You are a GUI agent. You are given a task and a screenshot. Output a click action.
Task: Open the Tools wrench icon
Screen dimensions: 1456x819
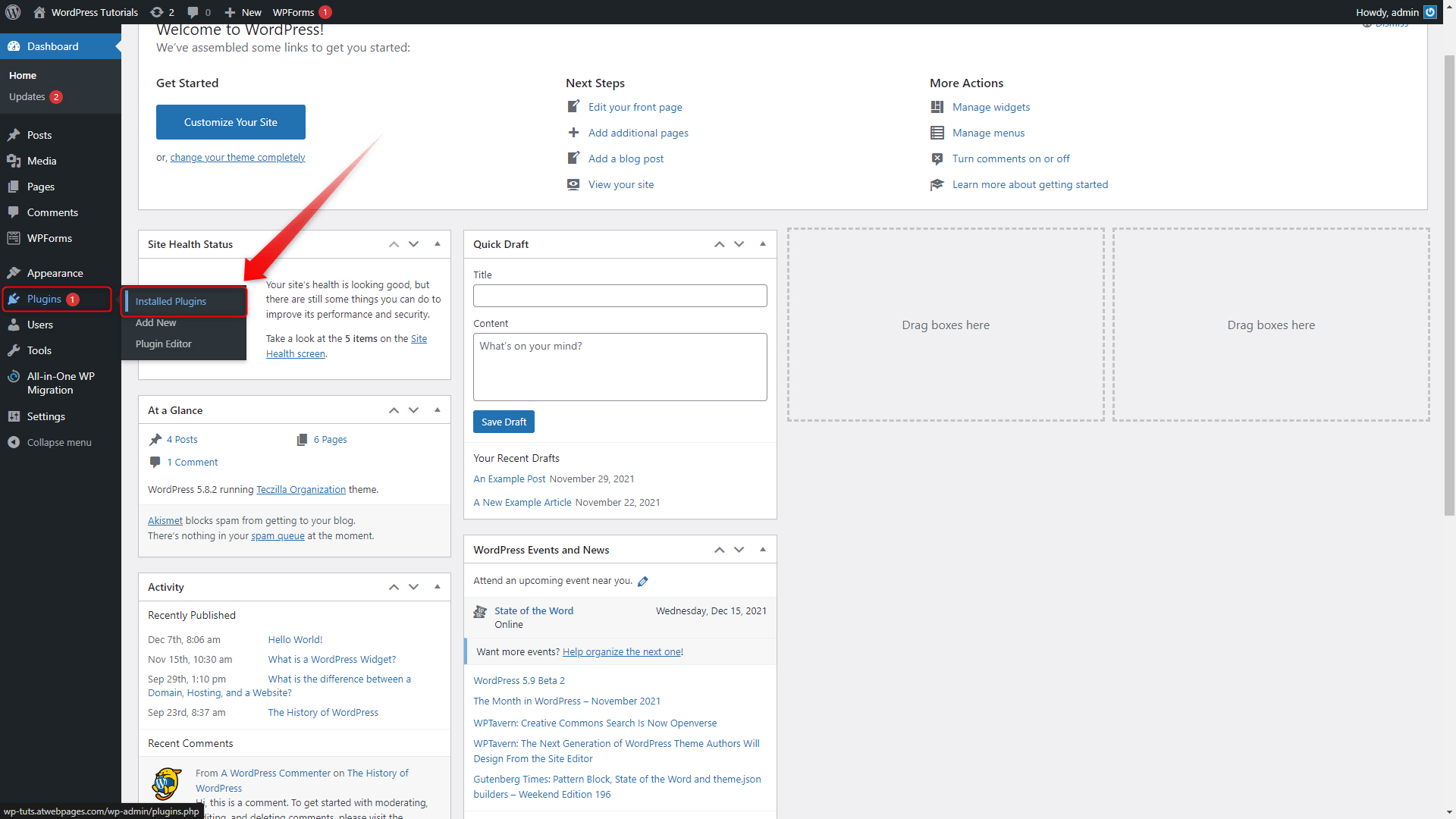point(14,350)
